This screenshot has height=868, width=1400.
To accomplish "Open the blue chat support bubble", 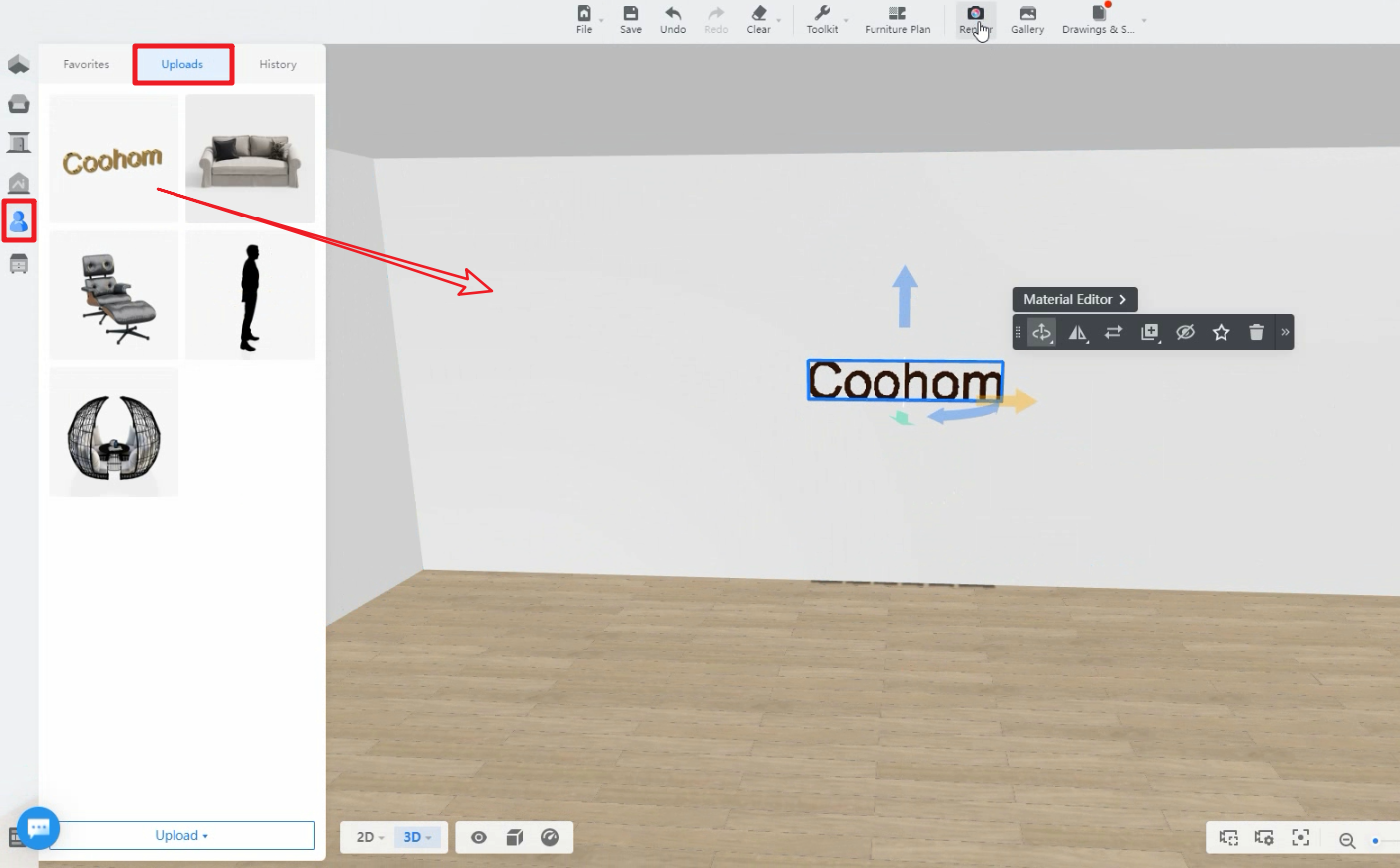I will tap(39, 828).
